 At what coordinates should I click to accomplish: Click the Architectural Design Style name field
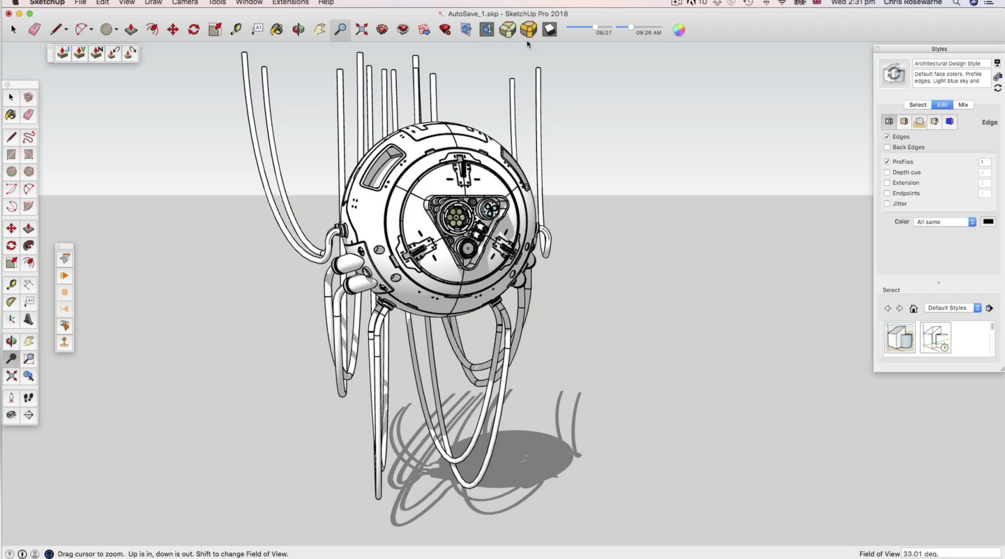(951, 63)
